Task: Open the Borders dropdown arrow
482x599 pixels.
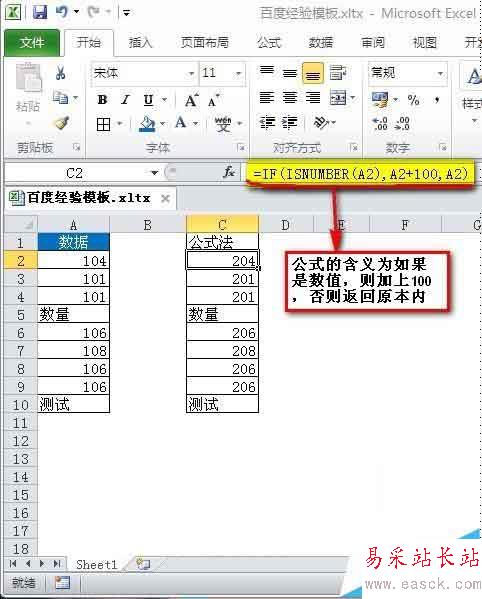Action: point(120,124)
